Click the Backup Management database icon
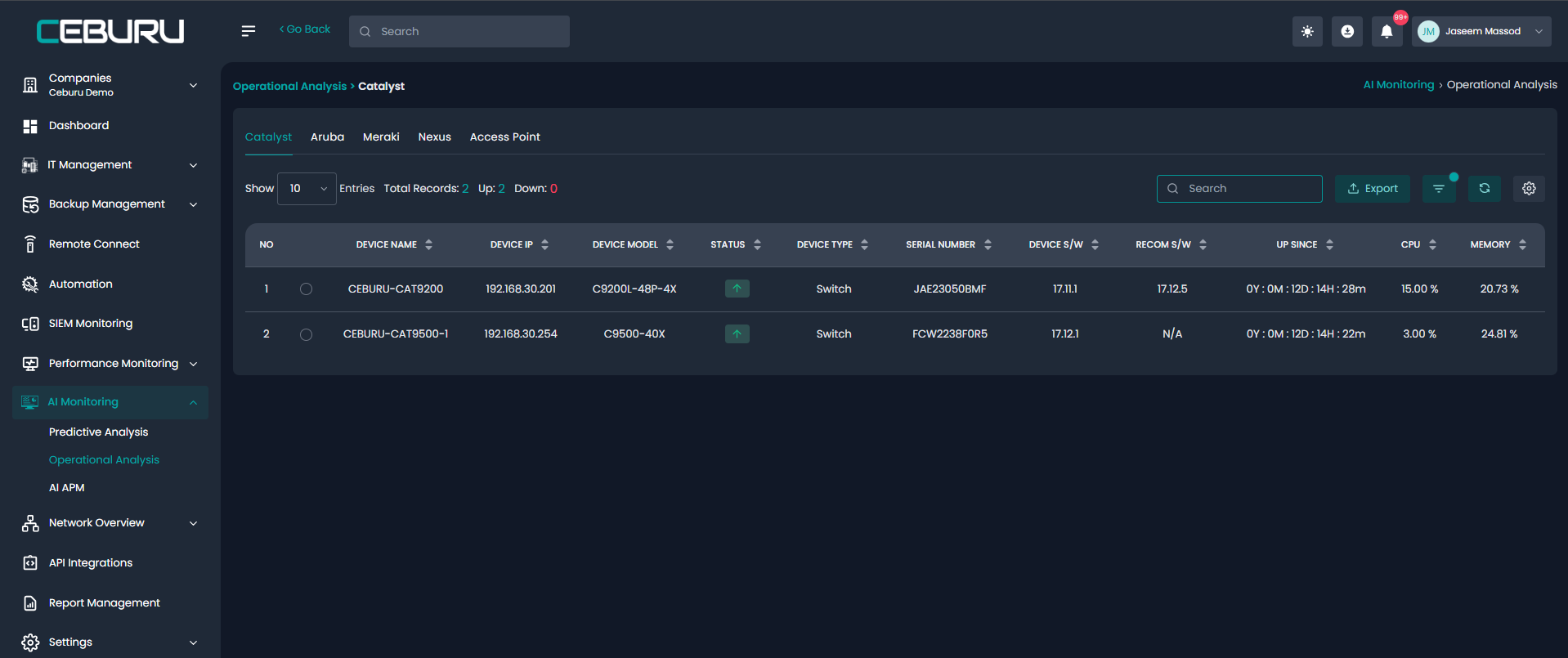Image resolution: width=1568 pixels, height=658 pixels. click(30, 204)
